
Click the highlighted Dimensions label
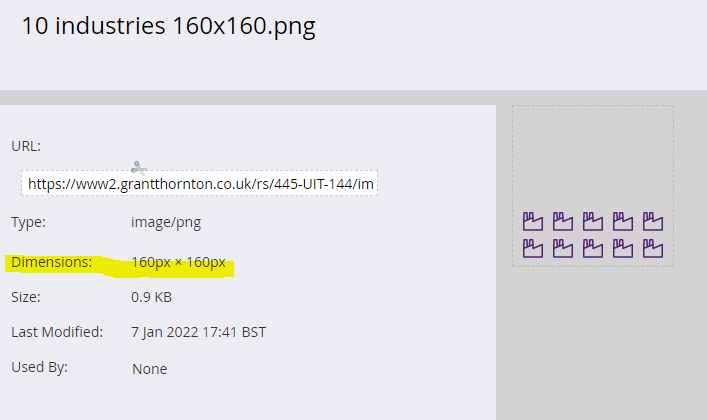tap(51, 263)
